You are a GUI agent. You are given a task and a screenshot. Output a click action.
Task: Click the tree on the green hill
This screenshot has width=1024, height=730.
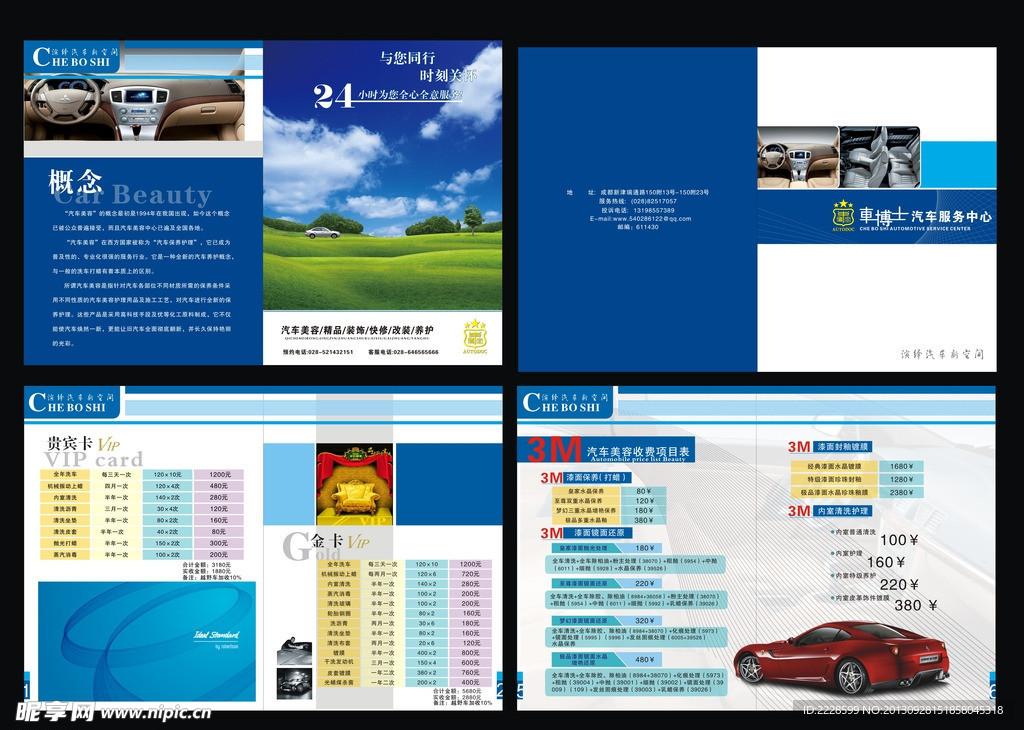(473, 218)
